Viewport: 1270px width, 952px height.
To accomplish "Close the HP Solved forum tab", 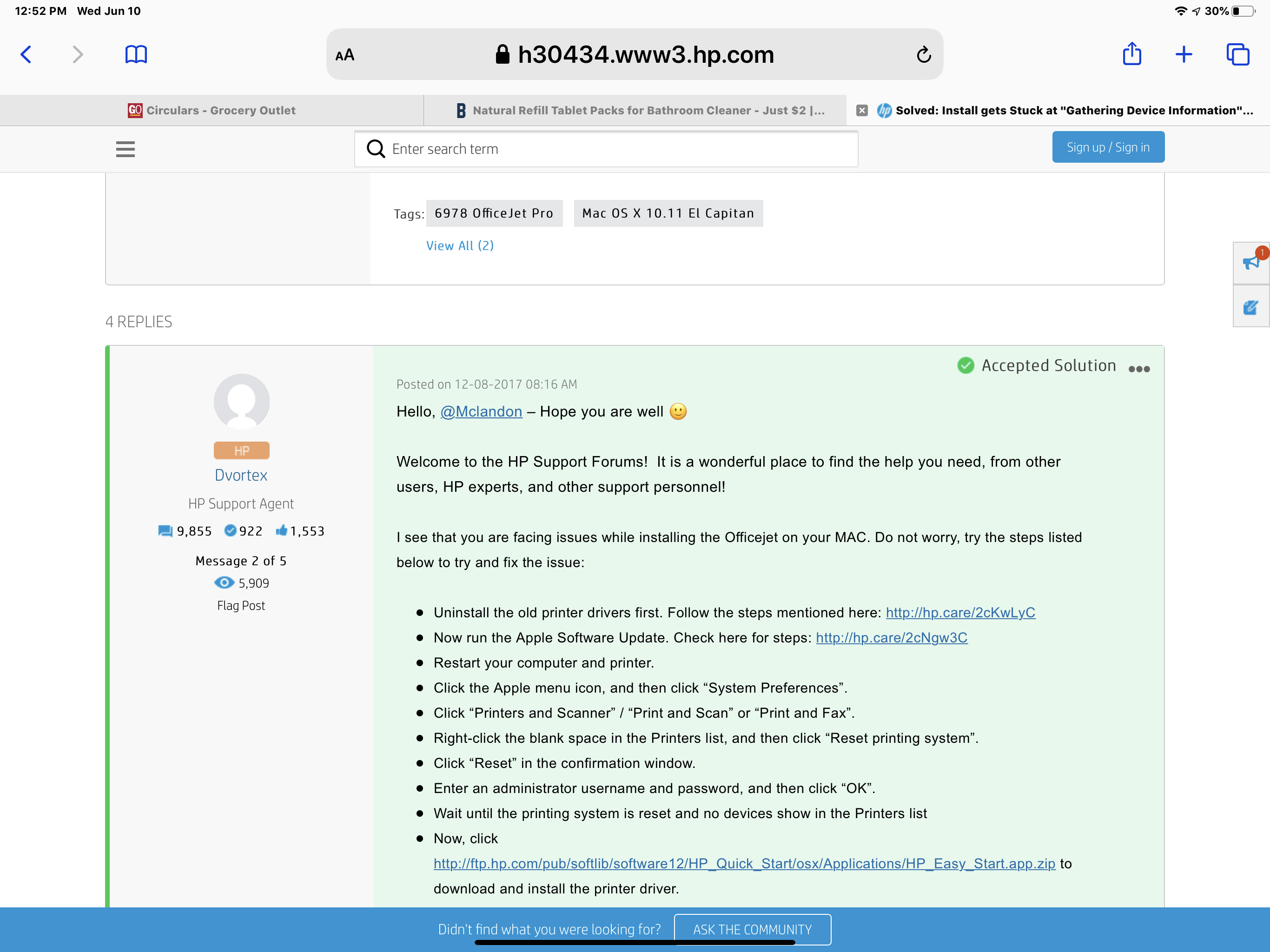I will [861, 110].
